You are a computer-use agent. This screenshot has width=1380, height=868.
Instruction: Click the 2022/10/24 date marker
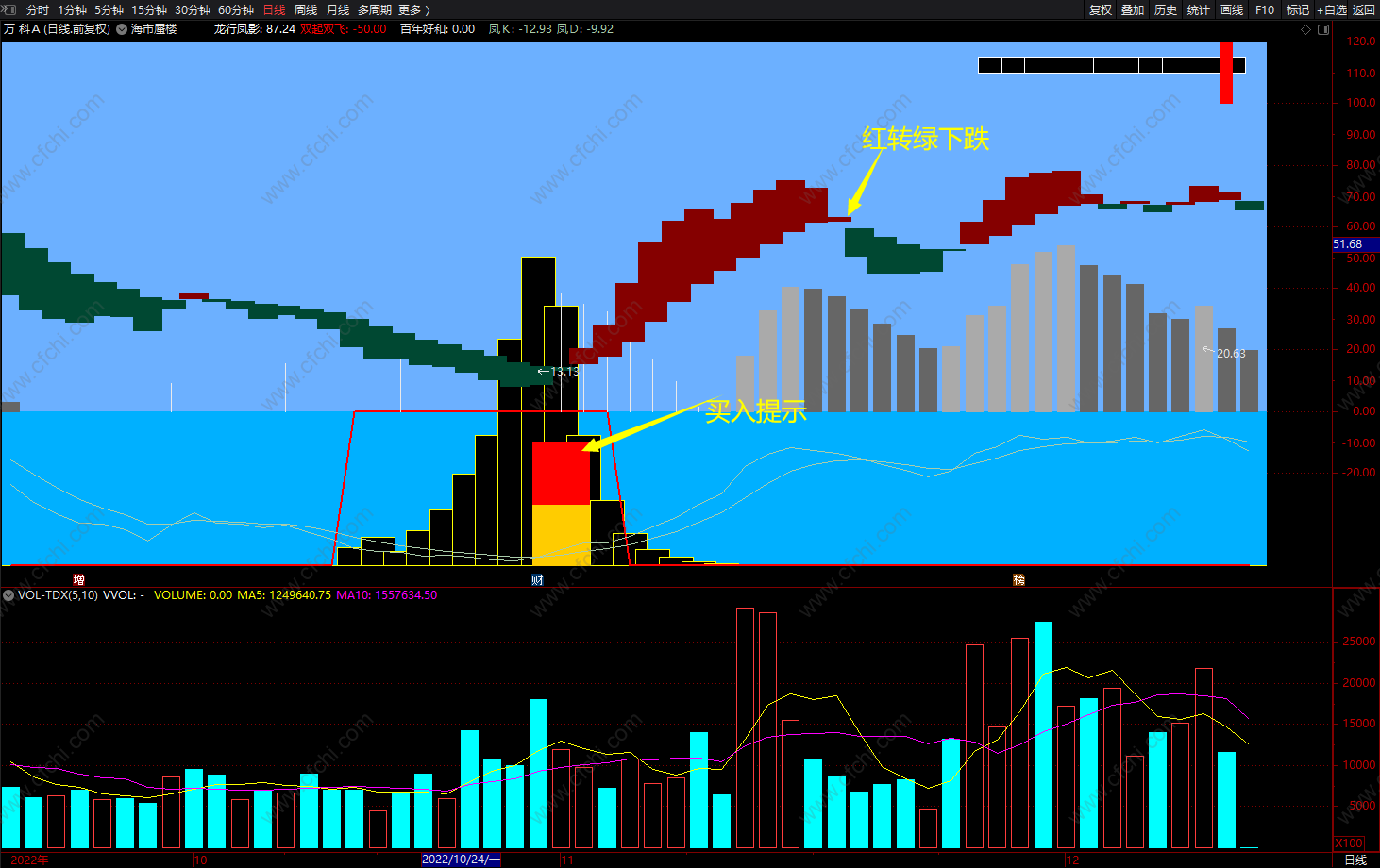coord(461,860)
